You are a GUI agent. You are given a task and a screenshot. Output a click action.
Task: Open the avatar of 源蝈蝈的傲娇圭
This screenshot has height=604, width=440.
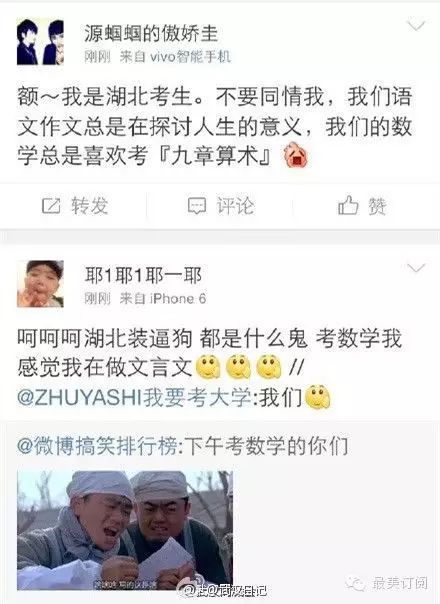pos(40,42)
